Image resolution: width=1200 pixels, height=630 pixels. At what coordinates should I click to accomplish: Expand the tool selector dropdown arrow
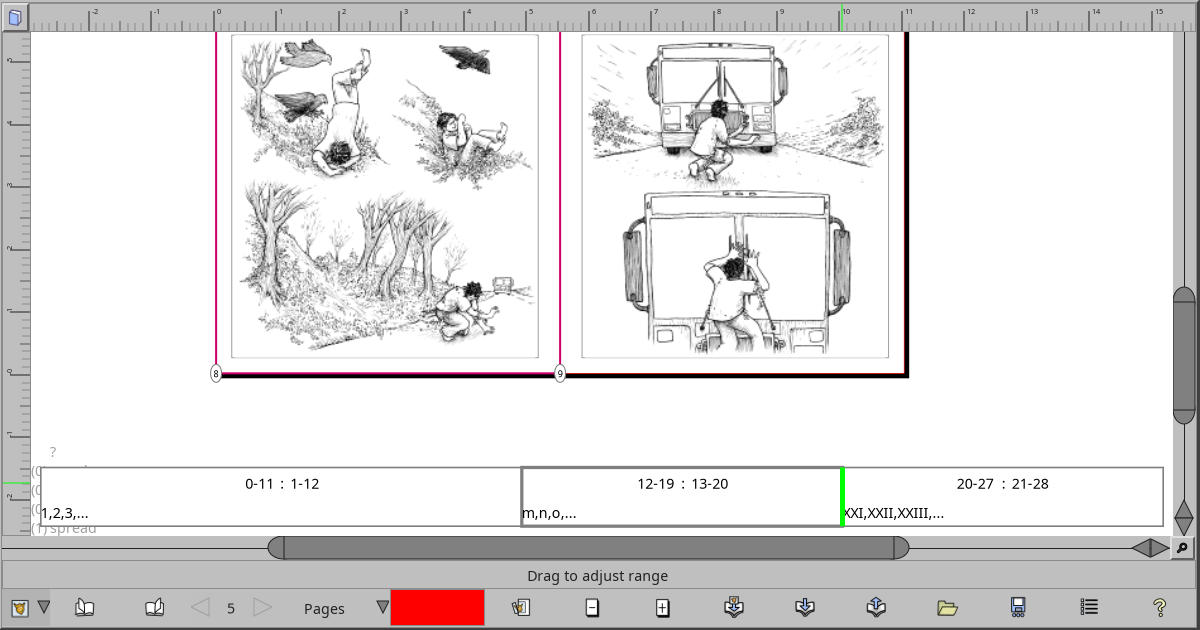[x=45, y=607]
